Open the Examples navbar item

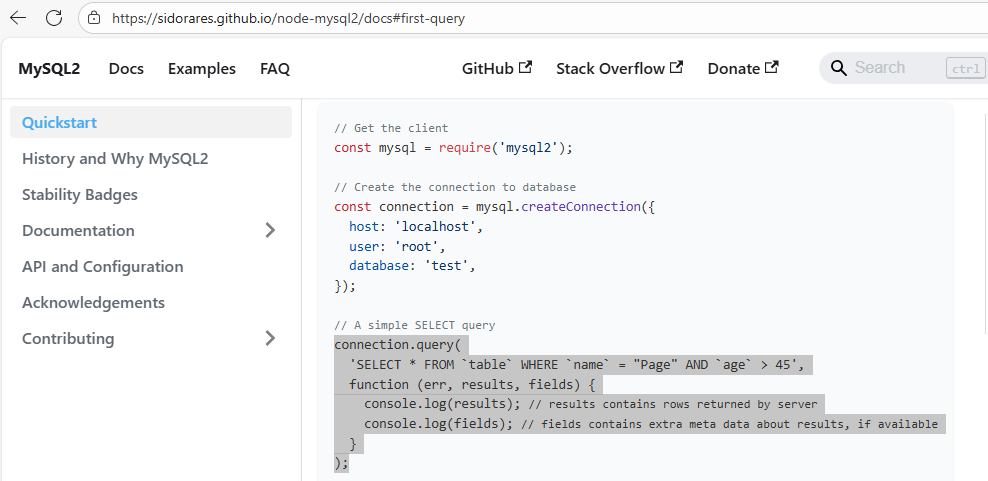pos(202,69)
